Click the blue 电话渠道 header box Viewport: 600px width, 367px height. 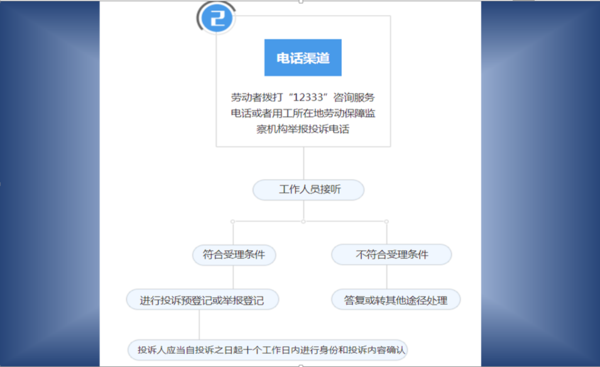pyautogui.click(x=303, y=57)
